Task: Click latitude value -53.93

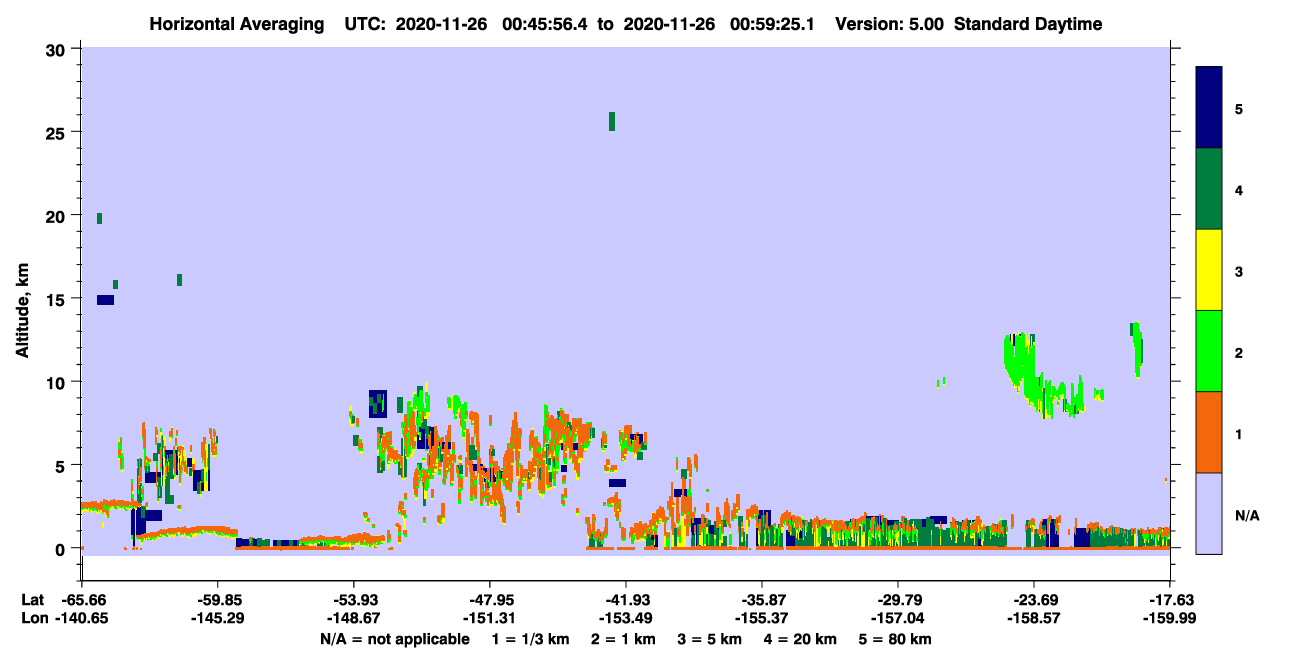Action: (354, 600)
